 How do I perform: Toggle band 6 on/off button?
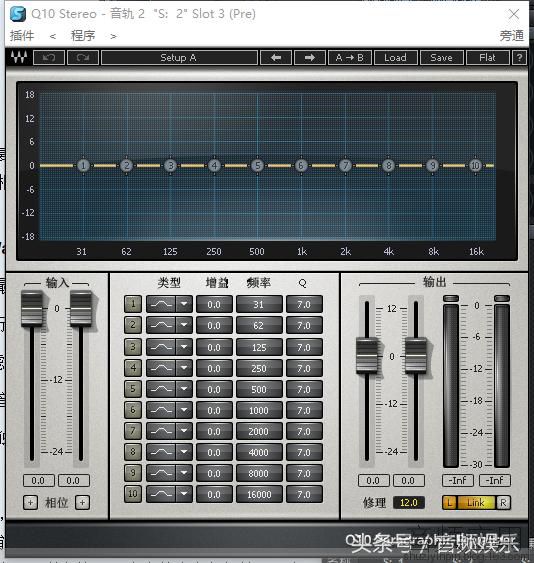[133, 410]
